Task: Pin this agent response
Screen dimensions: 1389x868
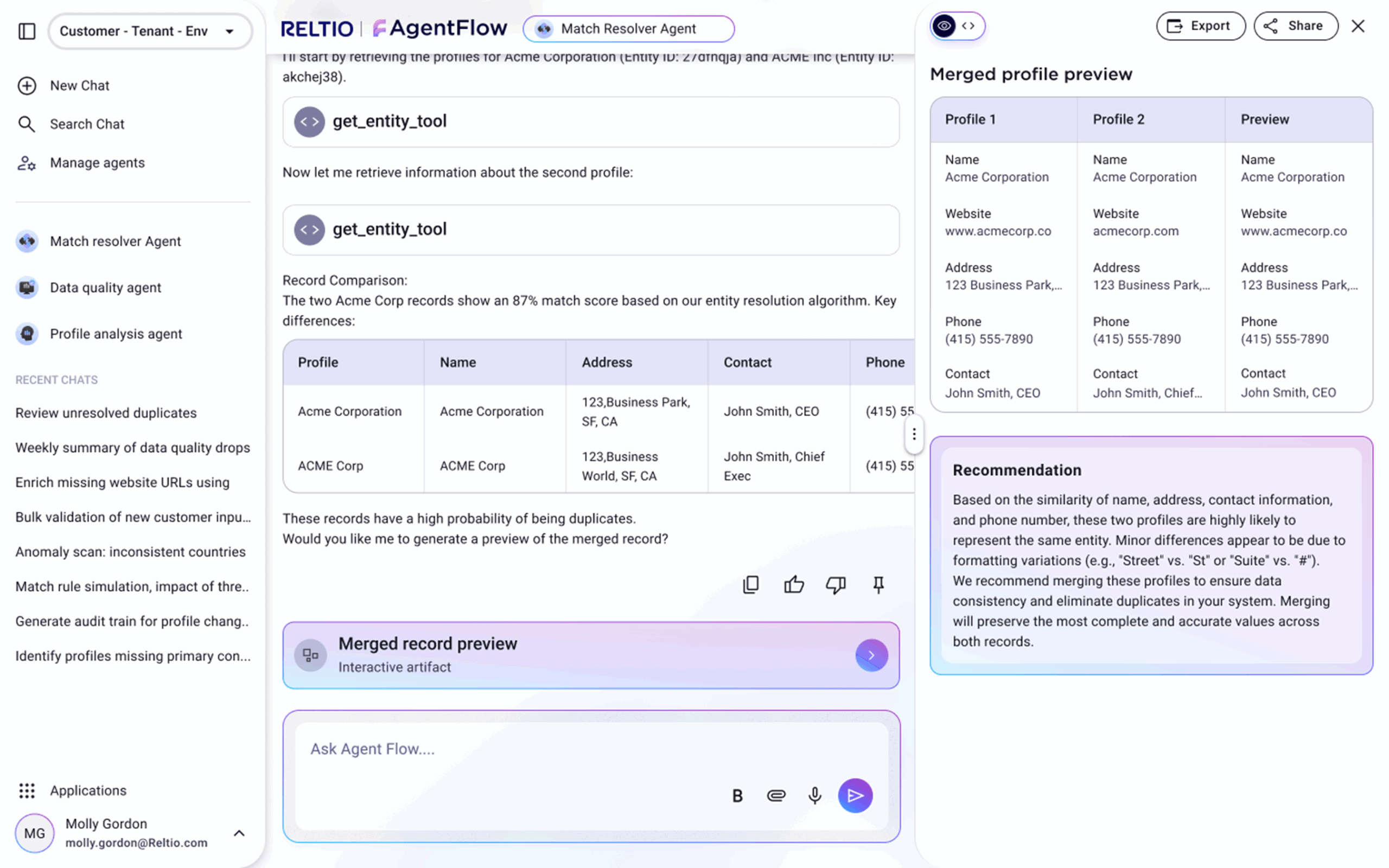Action: (878, 584)
